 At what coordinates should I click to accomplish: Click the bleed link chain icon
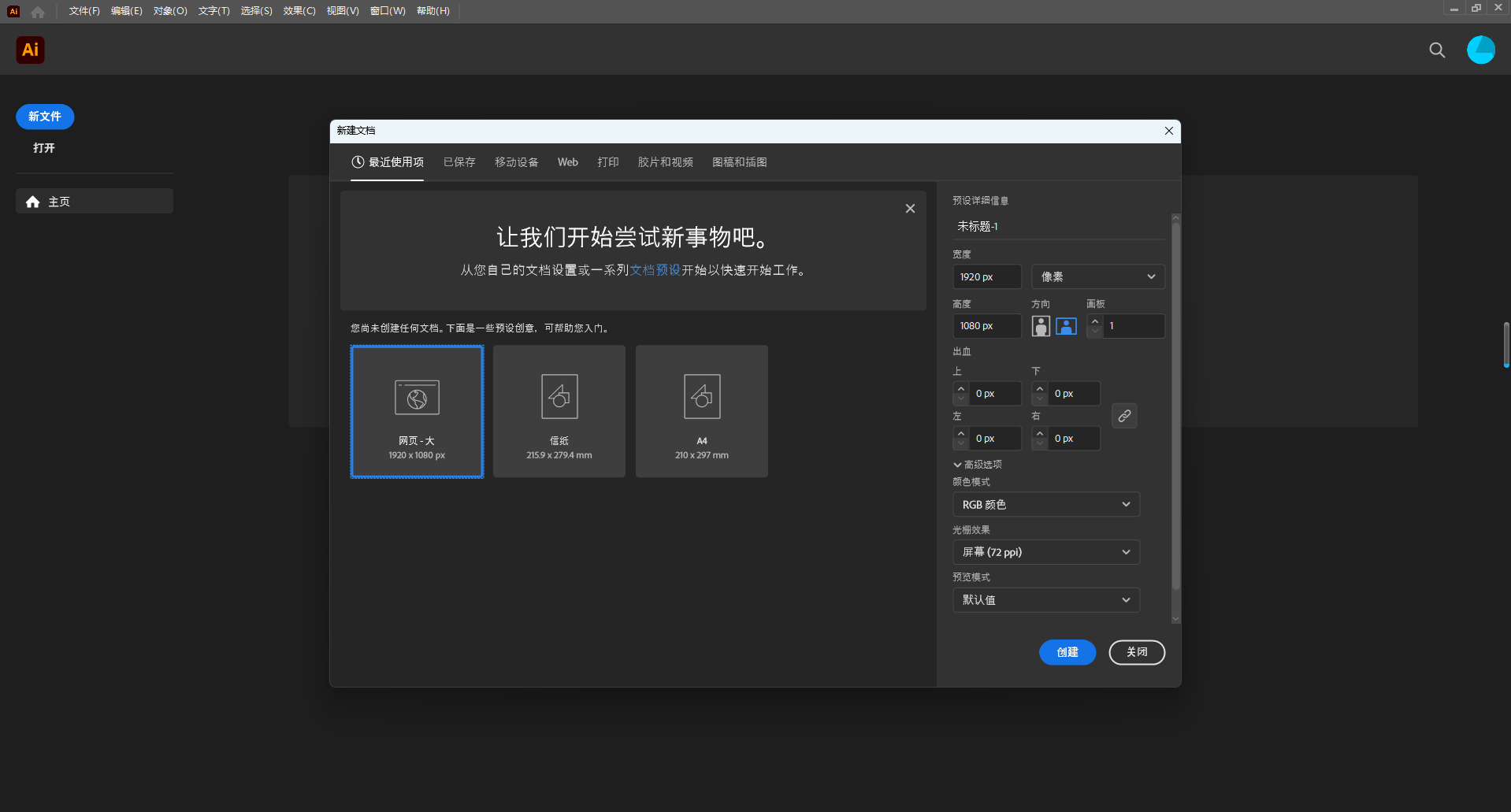(1124, 416)
